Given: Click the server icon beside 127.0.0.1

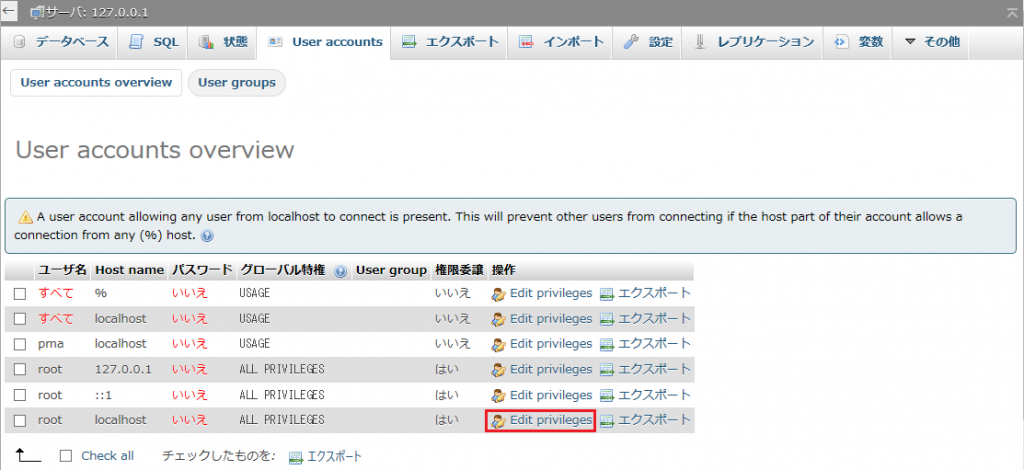Looking at the screenshot, I should coord(37,12).
